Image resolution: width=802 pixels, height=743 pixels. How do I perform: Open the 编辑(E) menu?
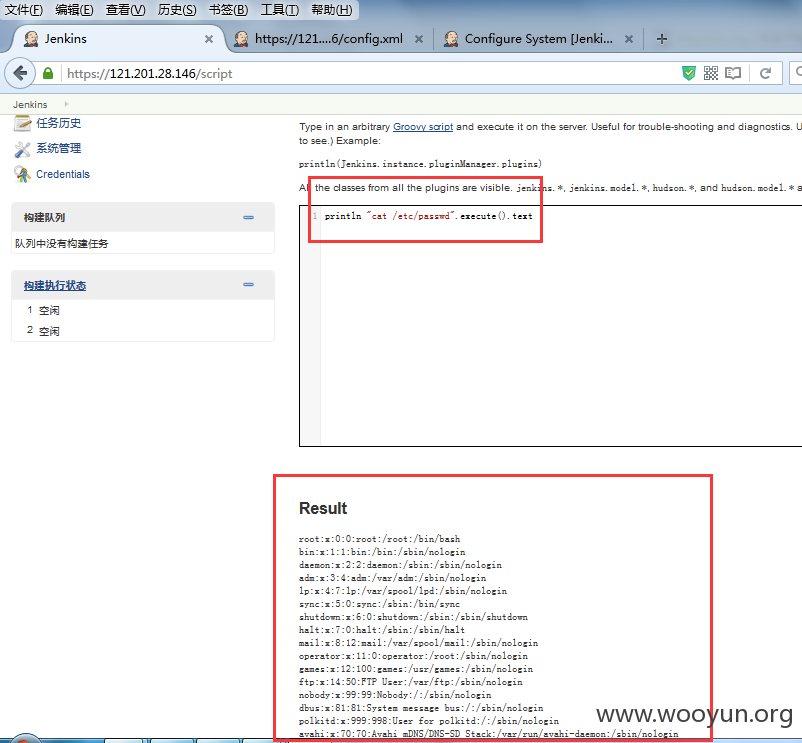[x=74, y=10]
